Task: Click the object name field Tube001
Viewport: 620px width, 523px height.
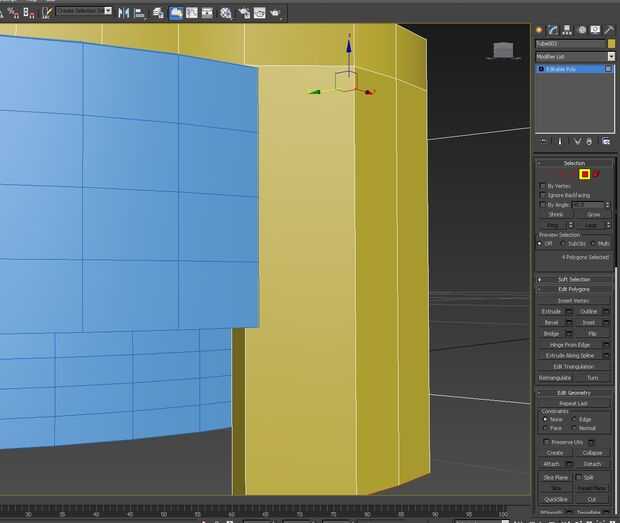Action: coord(571,43)
